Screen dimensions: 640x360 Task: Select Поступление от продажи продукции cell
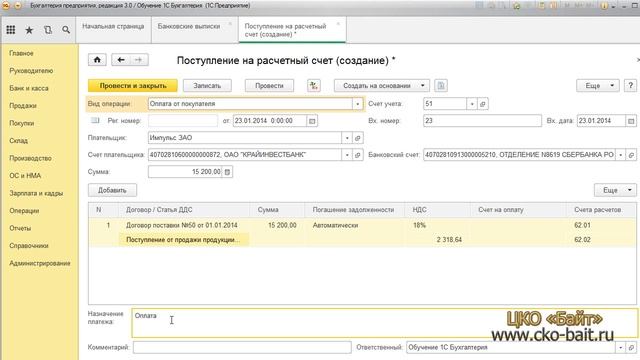tap(184, 240)
